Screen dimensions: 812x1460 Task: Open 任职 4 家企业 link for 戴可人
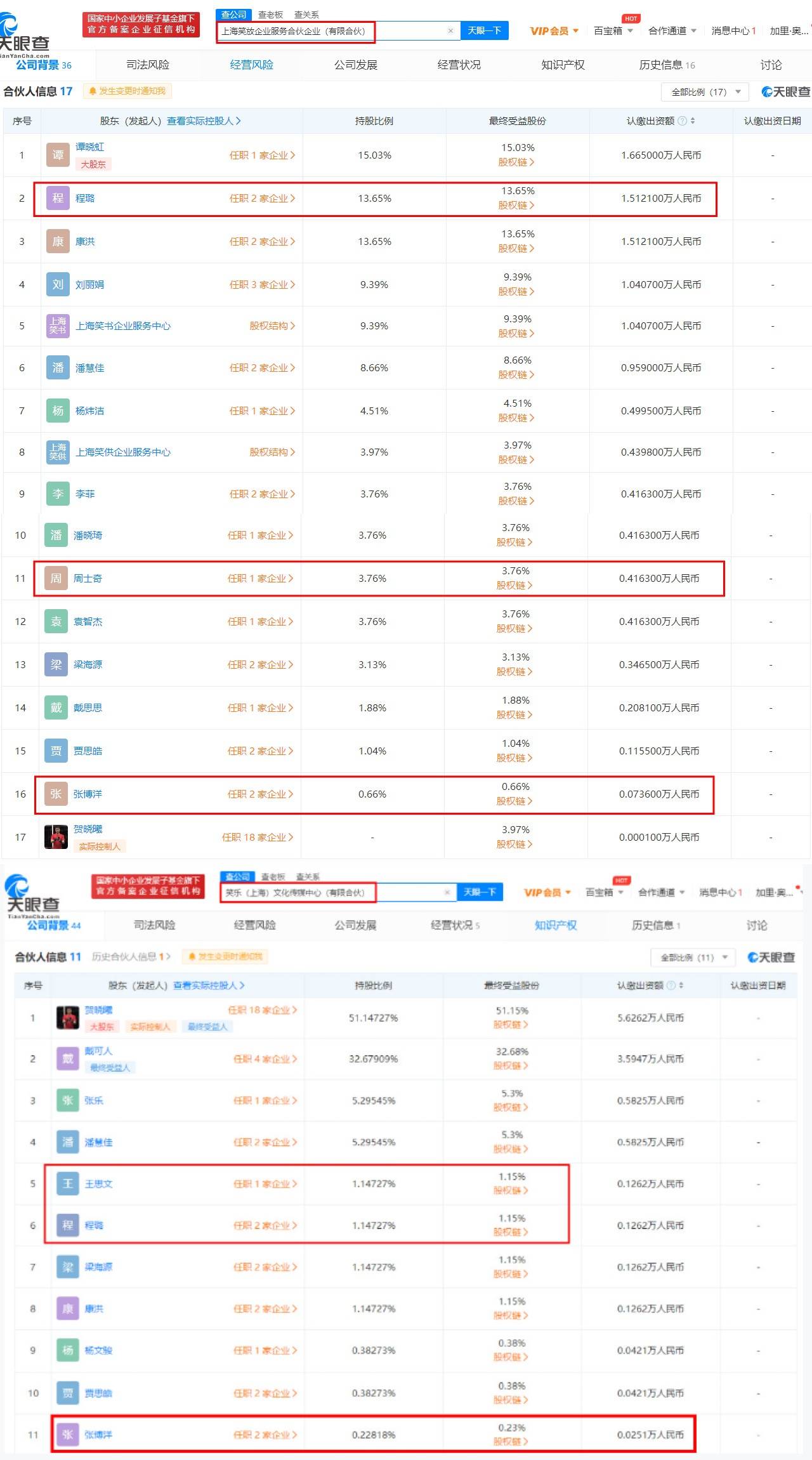coord(265,1059)
